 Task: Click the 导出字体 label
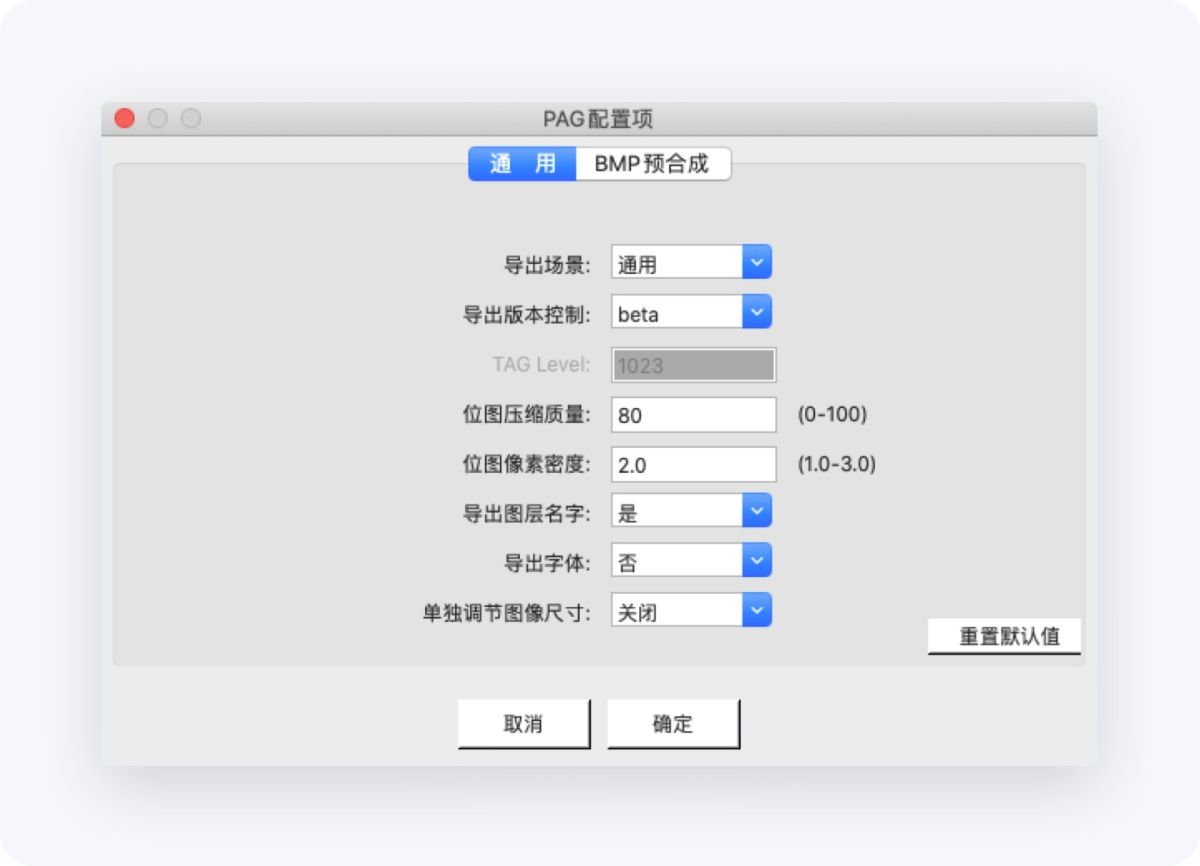[x=547, y=563]
